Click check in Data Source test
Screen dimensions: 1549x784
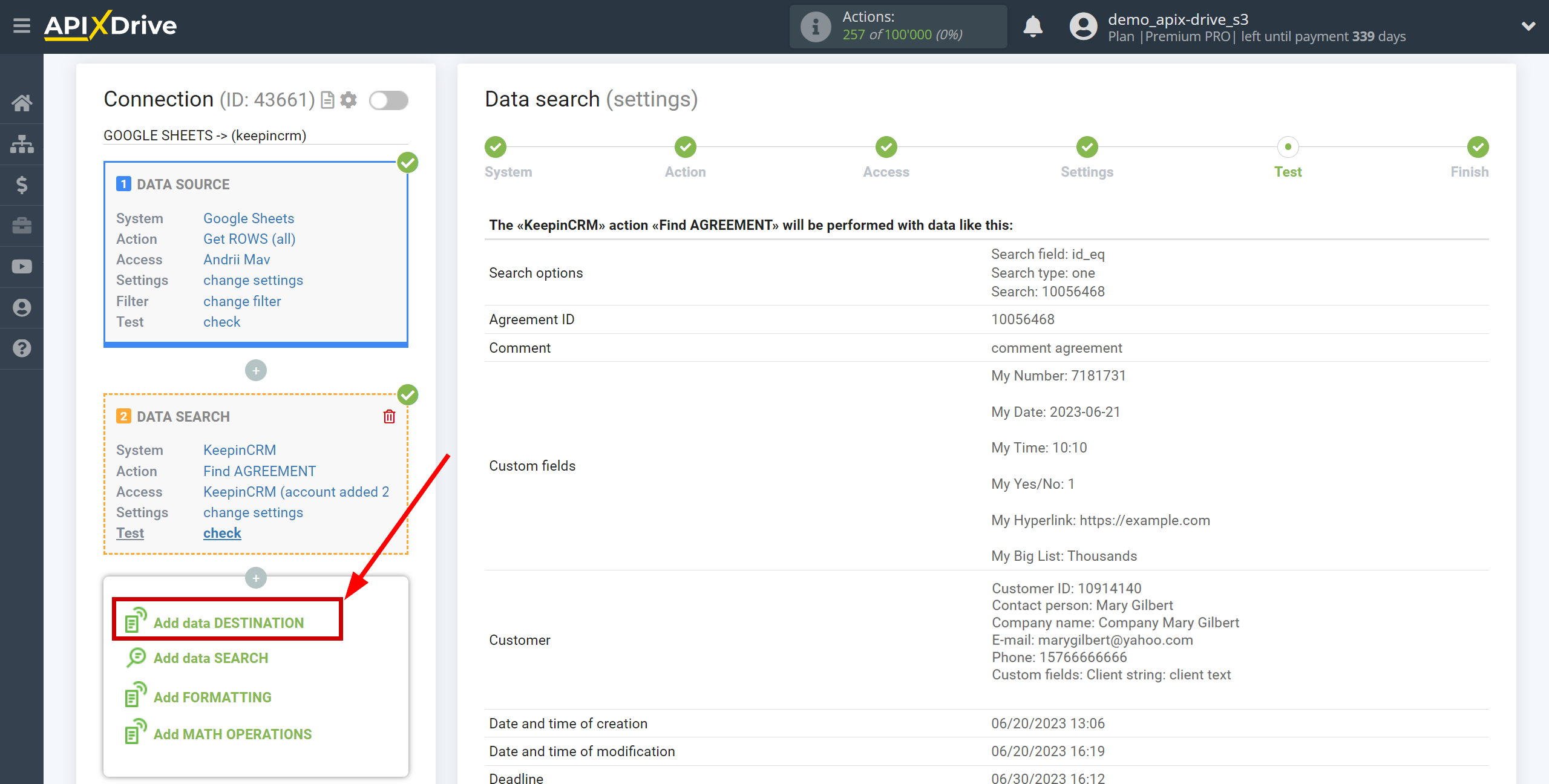[221, 322]
